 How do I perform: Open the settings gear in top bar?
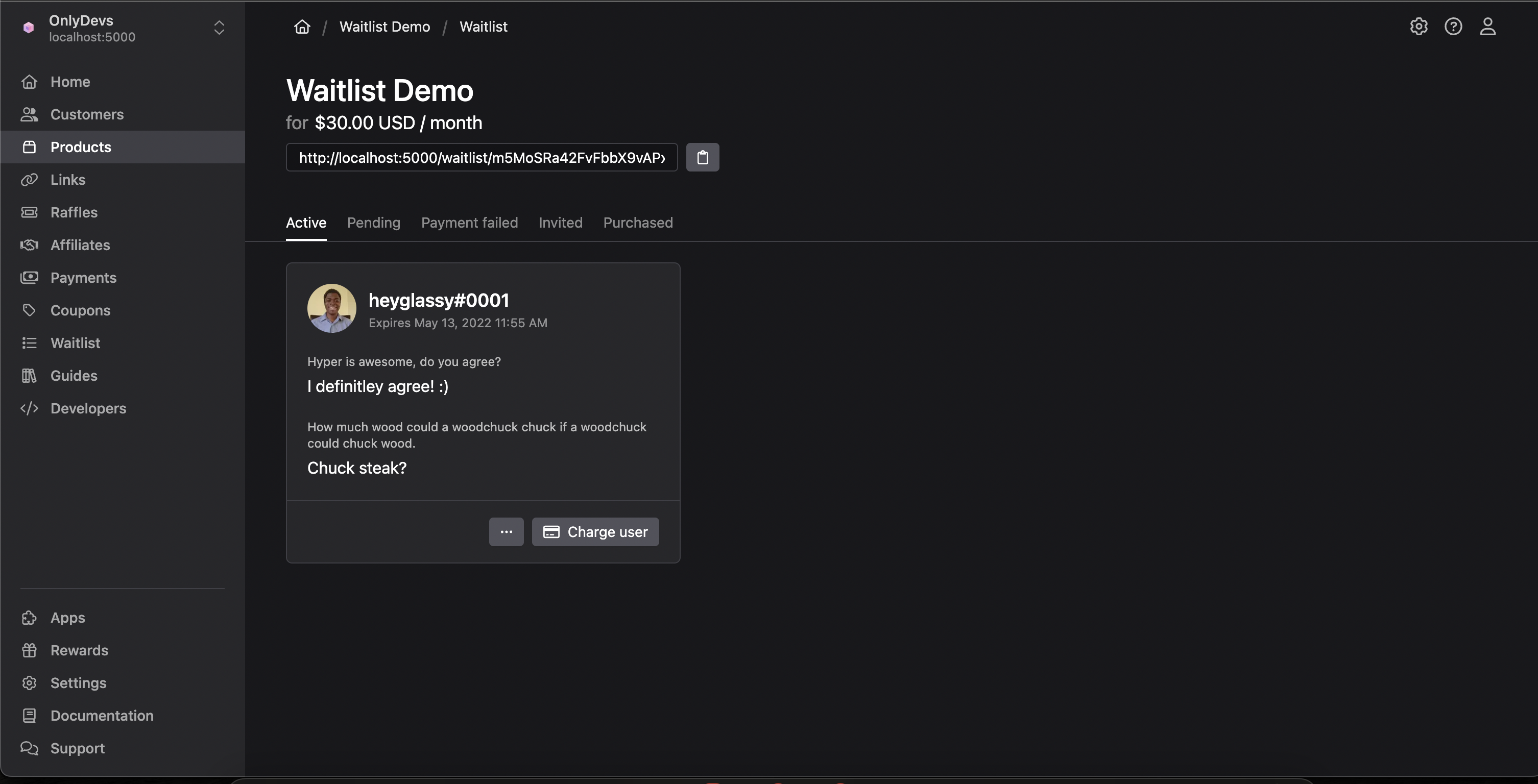pos(1419,27)
